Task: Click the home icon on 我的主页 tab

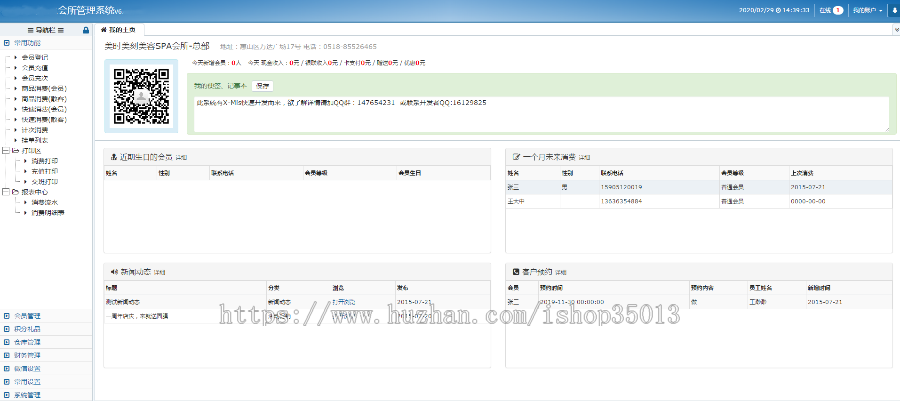Action: pyautogui.click(x=103, y=29)
